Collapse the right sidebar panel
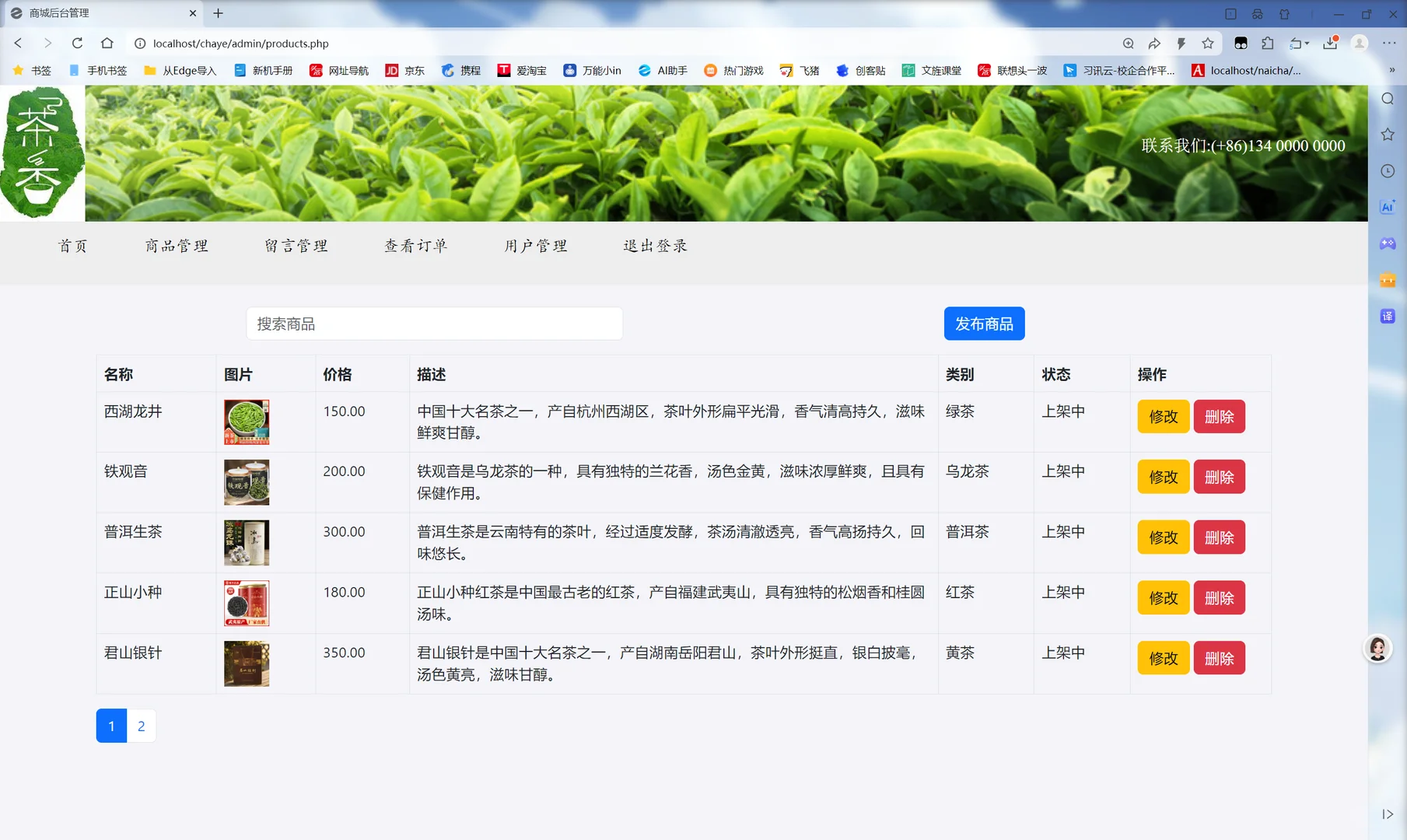This screenshot has width=1407, height=840. pos(1388,814)
